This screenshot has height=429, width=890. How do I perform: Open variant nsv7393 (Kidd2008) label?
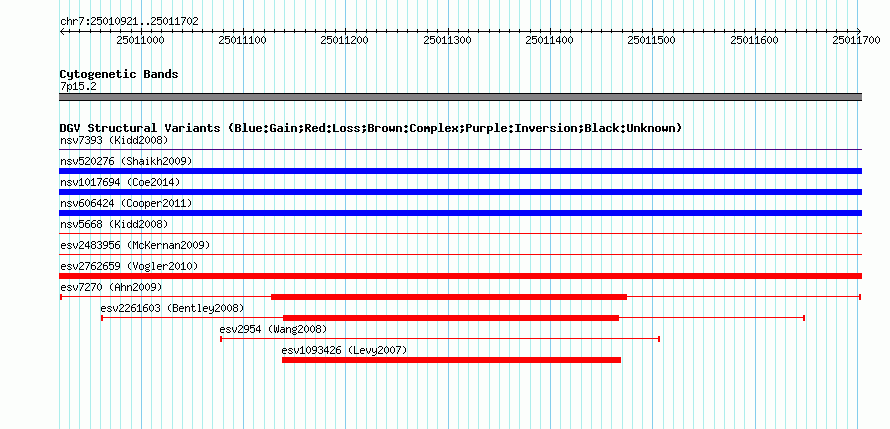coord(114,140)
